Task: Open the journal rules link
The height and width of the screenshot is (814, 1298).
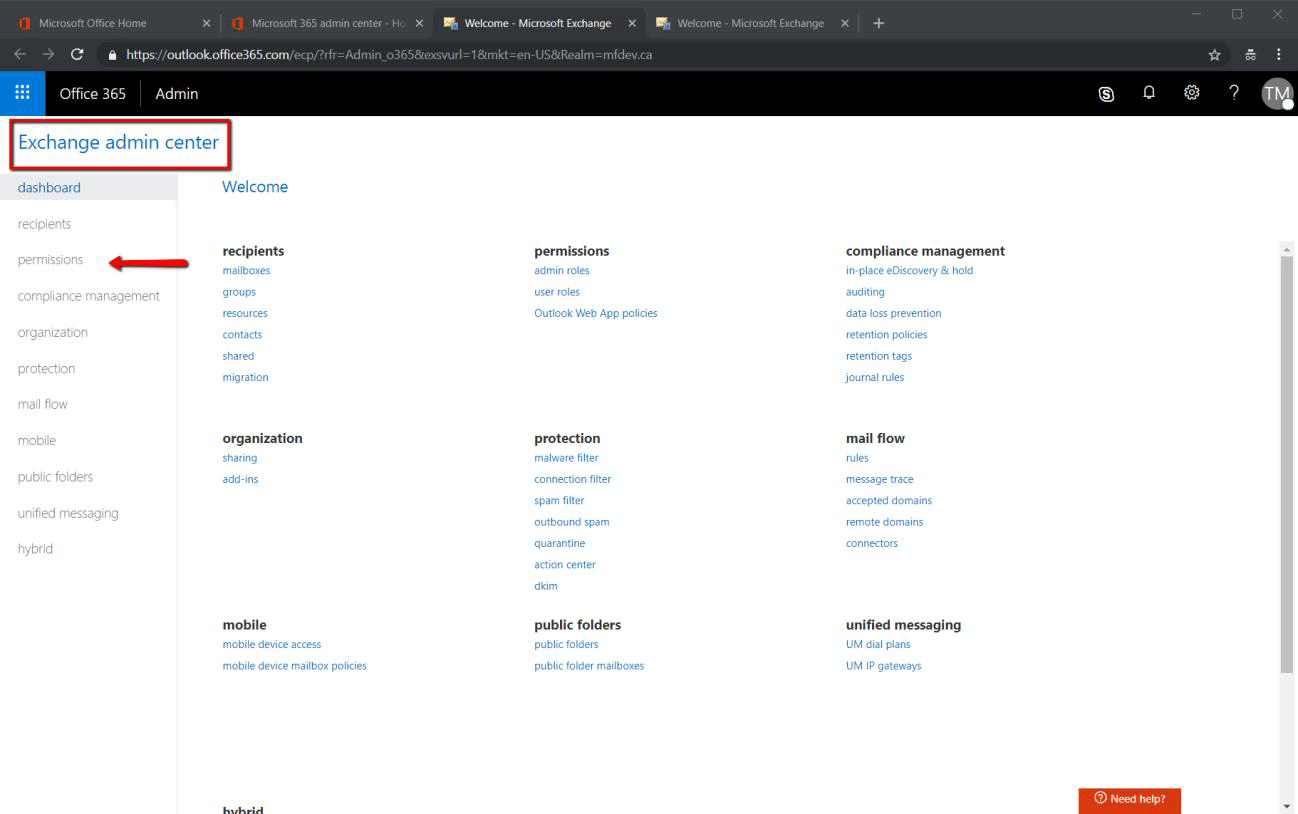Action: (x=875, y=377)
